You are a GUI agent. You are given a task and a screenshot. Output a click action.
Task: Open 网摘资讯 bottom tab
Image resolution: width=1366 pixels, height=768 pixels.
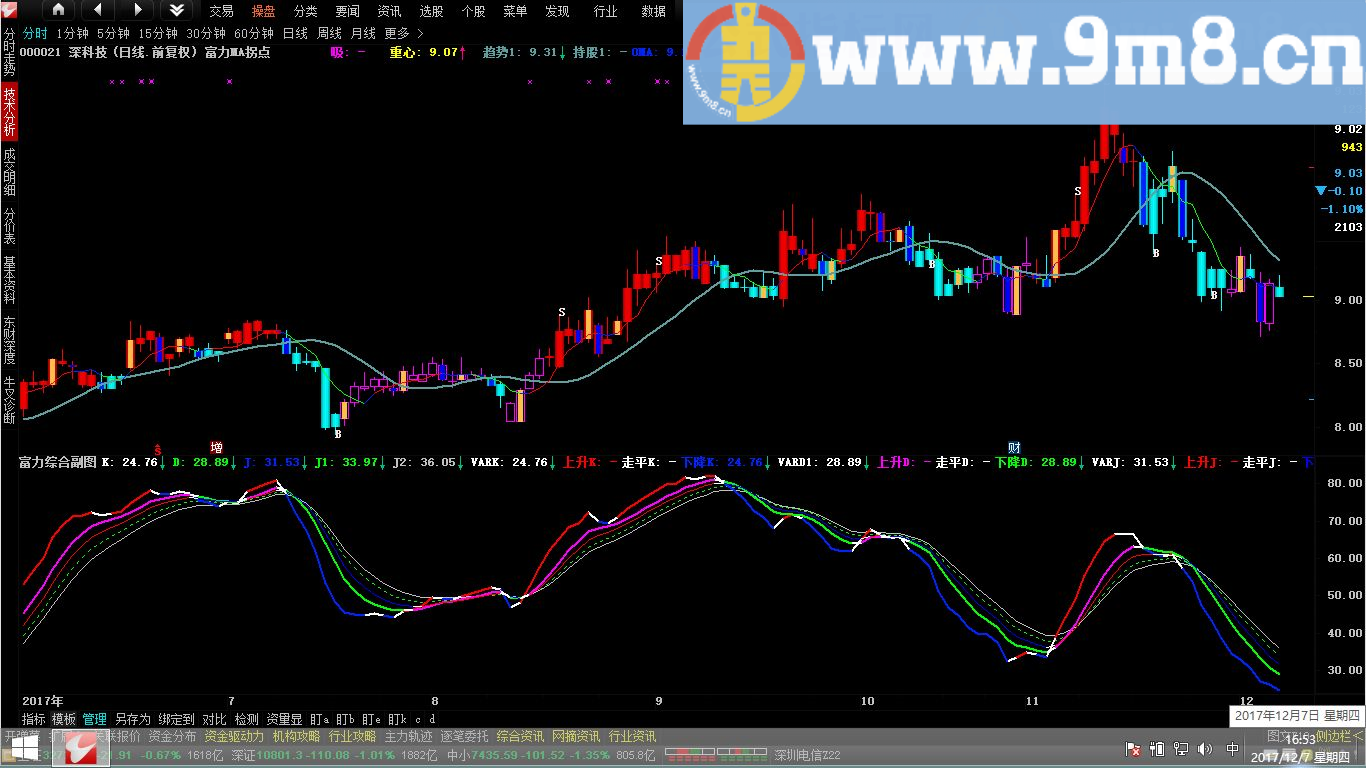tap(576, 736)
